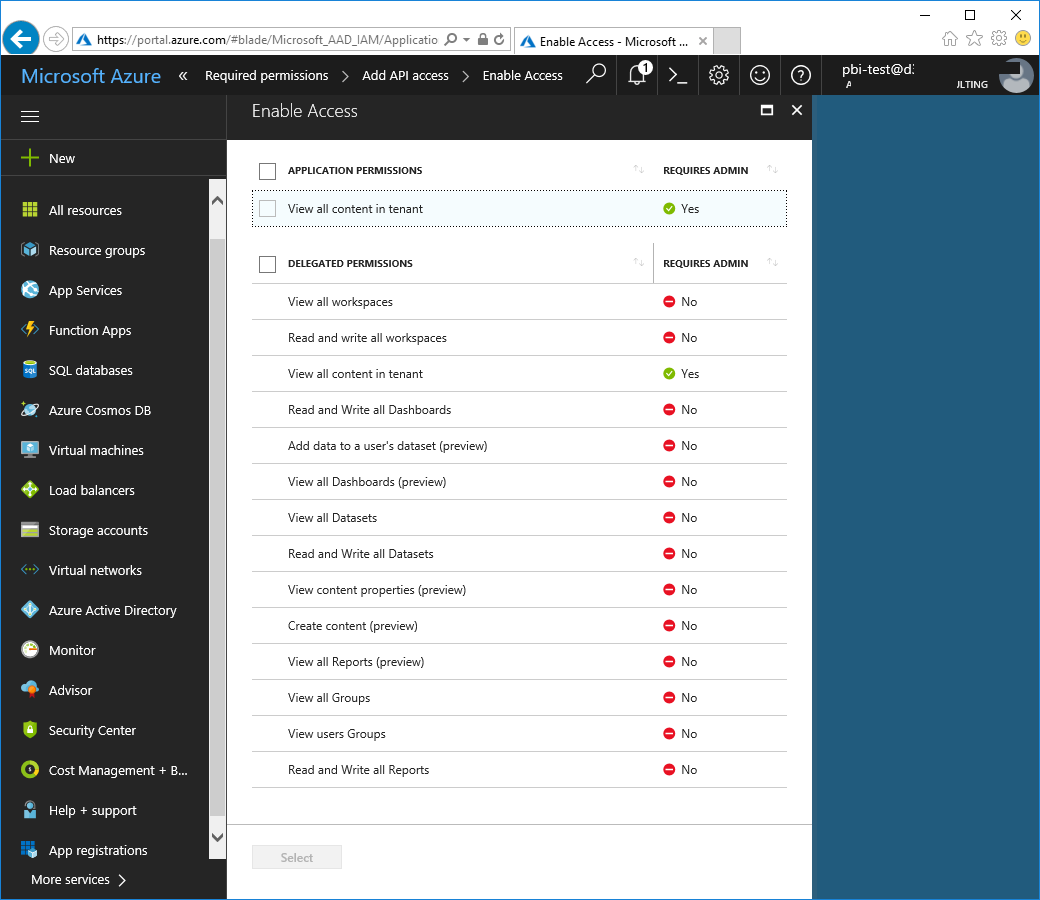Click the Monitor gauge icon
Screen dimensions: 1040x900
[30, 650]
